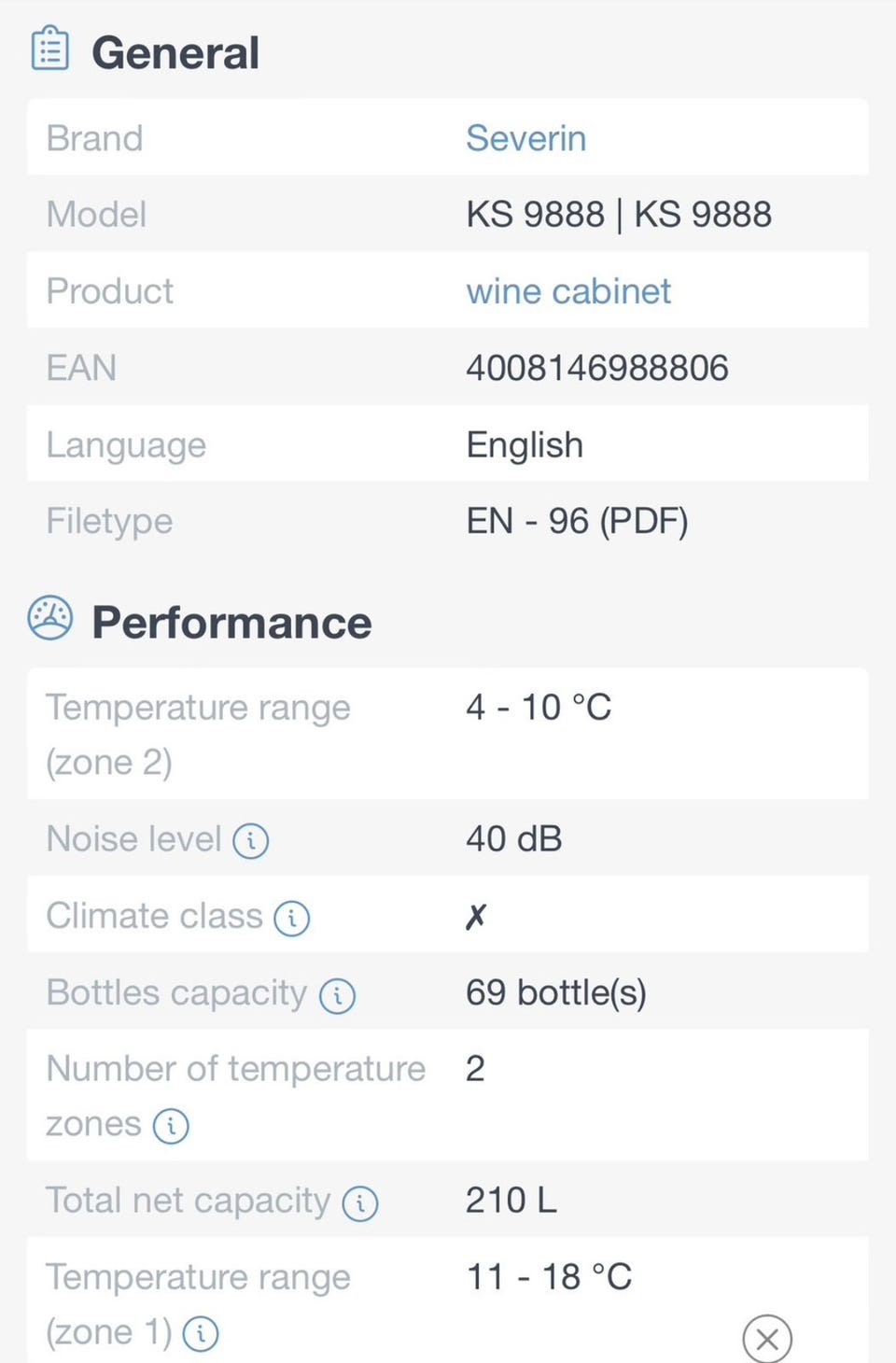Open the Climate class info icon
Image resolution: width=896 pixels, height=1363 pixels.
pos(292,919)
